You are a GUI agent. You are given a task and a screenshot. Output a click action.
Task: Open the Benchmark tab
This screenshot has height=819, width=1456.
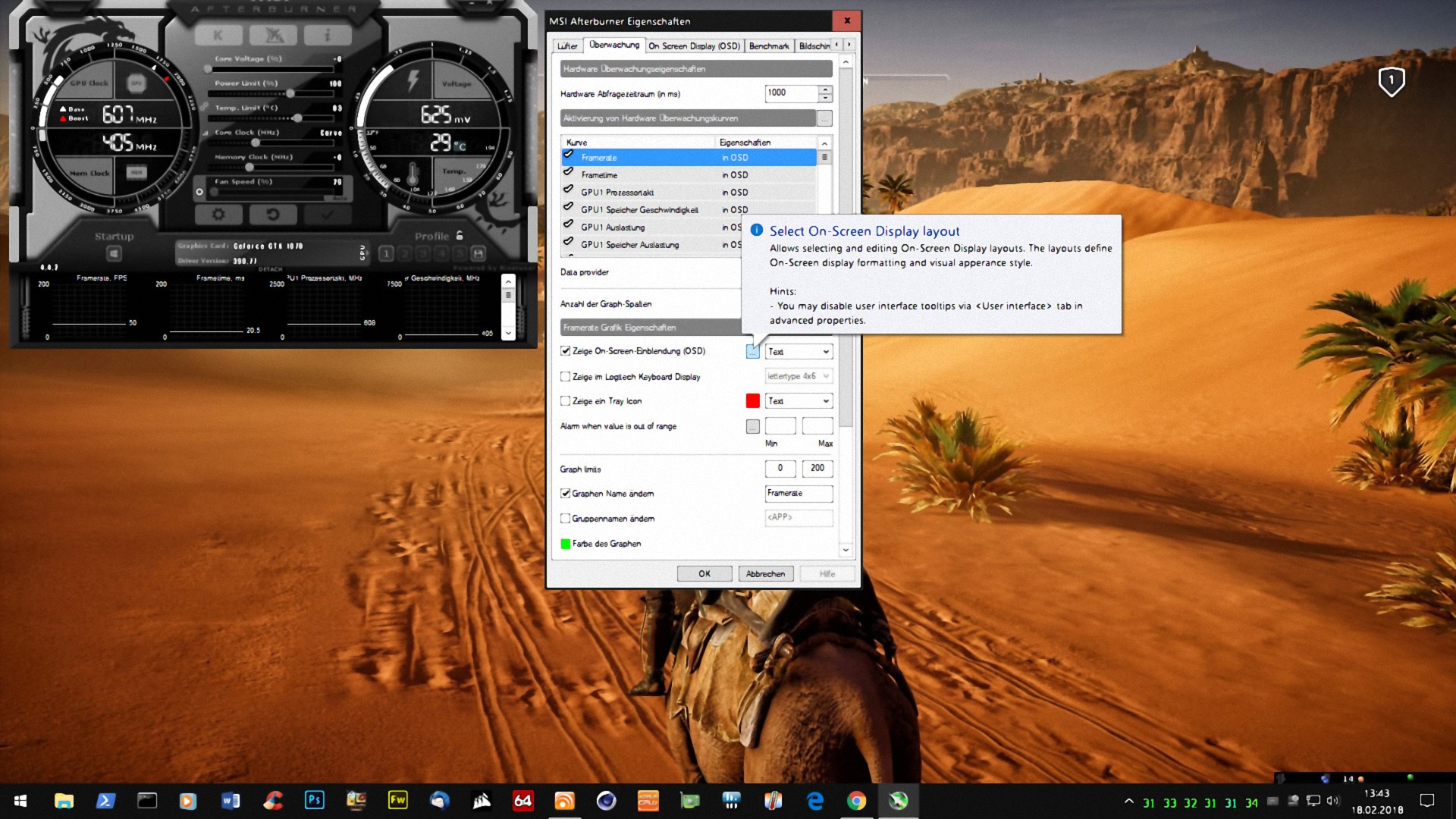pos(768,46)
